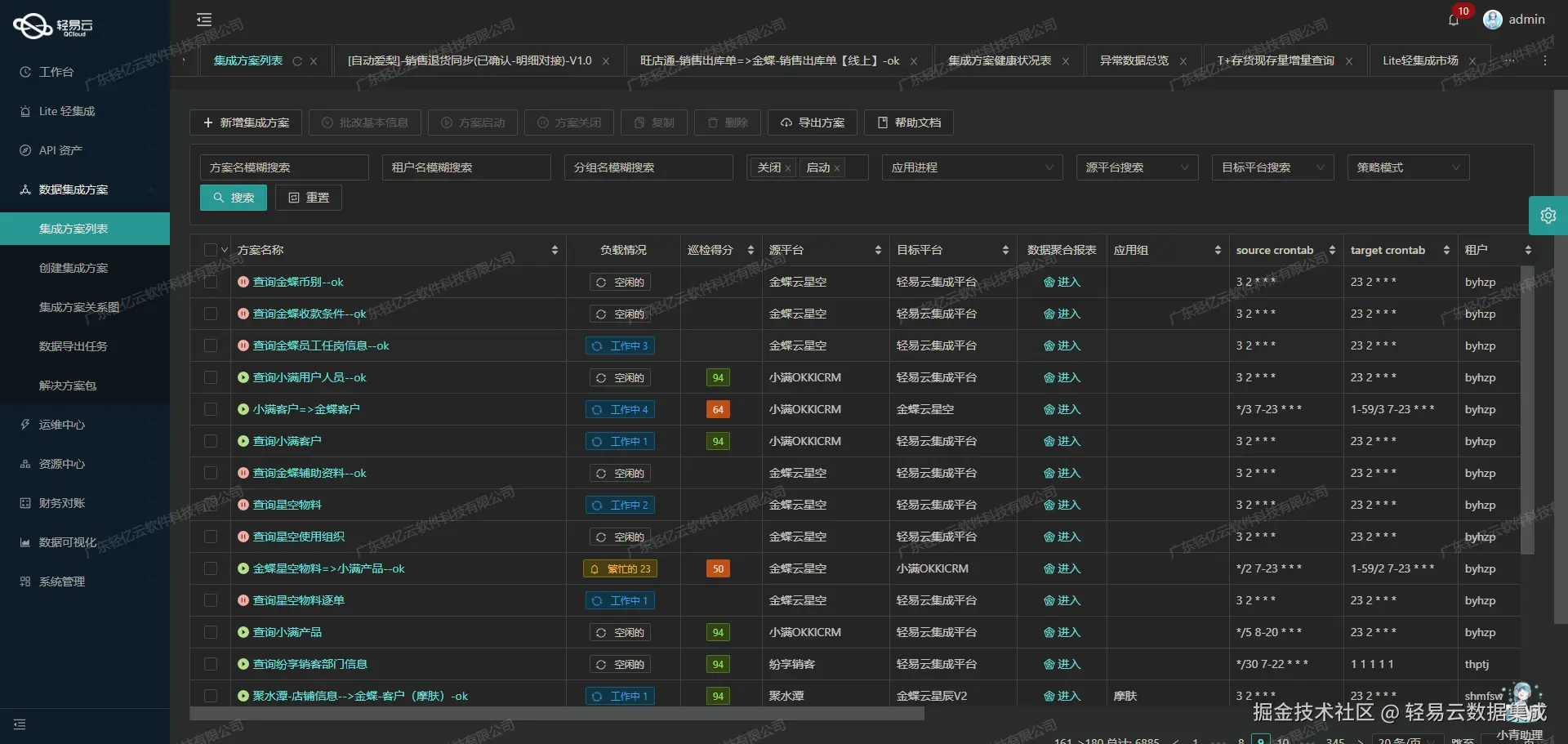Open the table settings gear on the right edge
The image size is (1568, 744).
point(1548,216)
